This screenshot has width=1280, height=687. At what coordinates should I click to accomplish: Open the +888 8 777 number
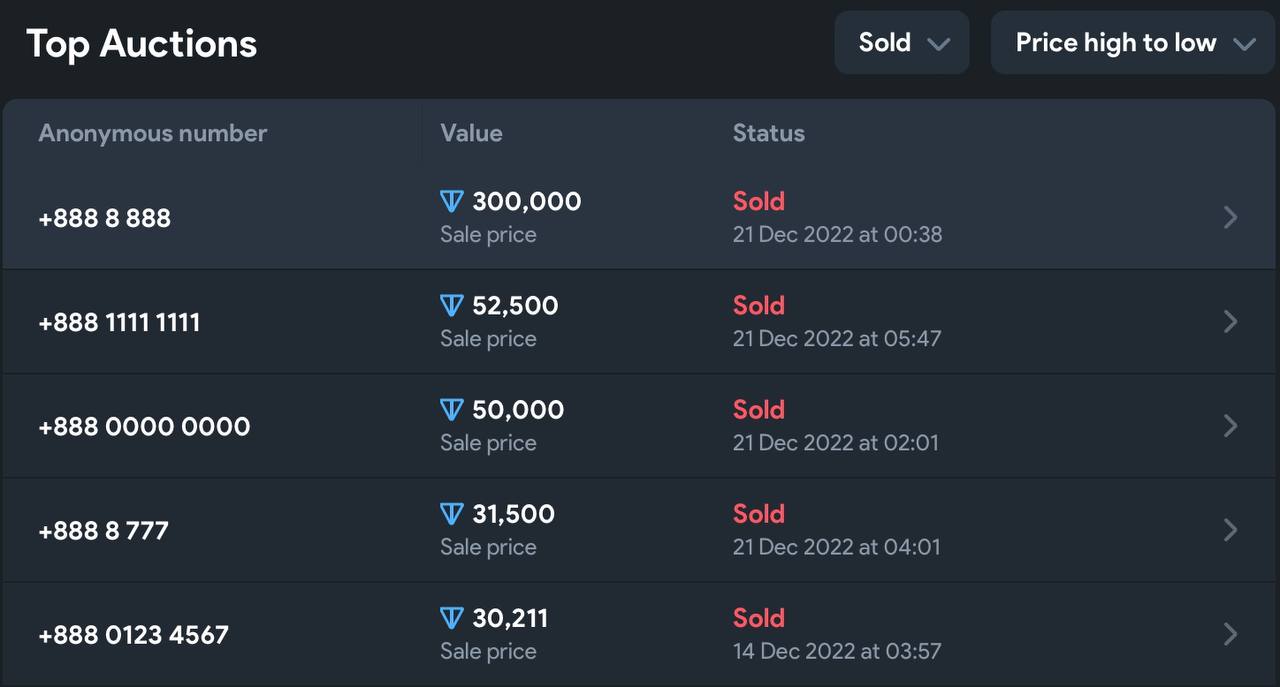pos(103,530)
